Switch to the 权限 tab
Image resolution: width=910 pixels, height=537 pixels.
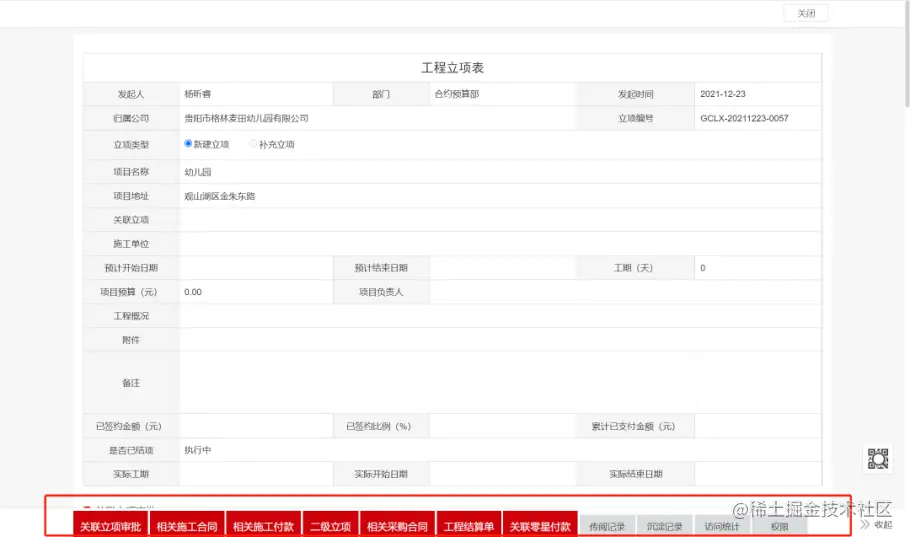[779, 526]
